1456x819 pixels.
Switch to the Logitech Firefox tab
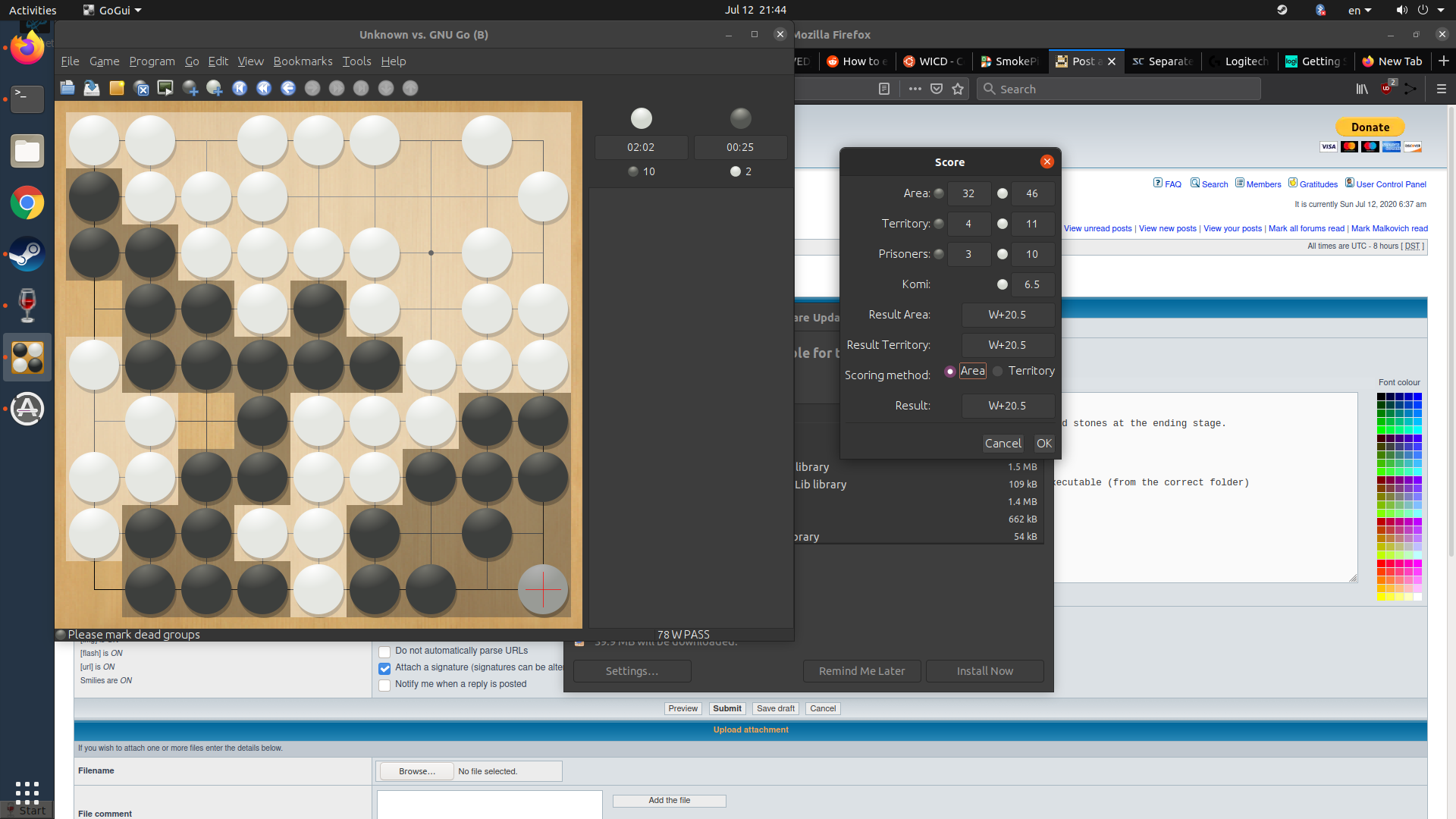pos(1238,61)
